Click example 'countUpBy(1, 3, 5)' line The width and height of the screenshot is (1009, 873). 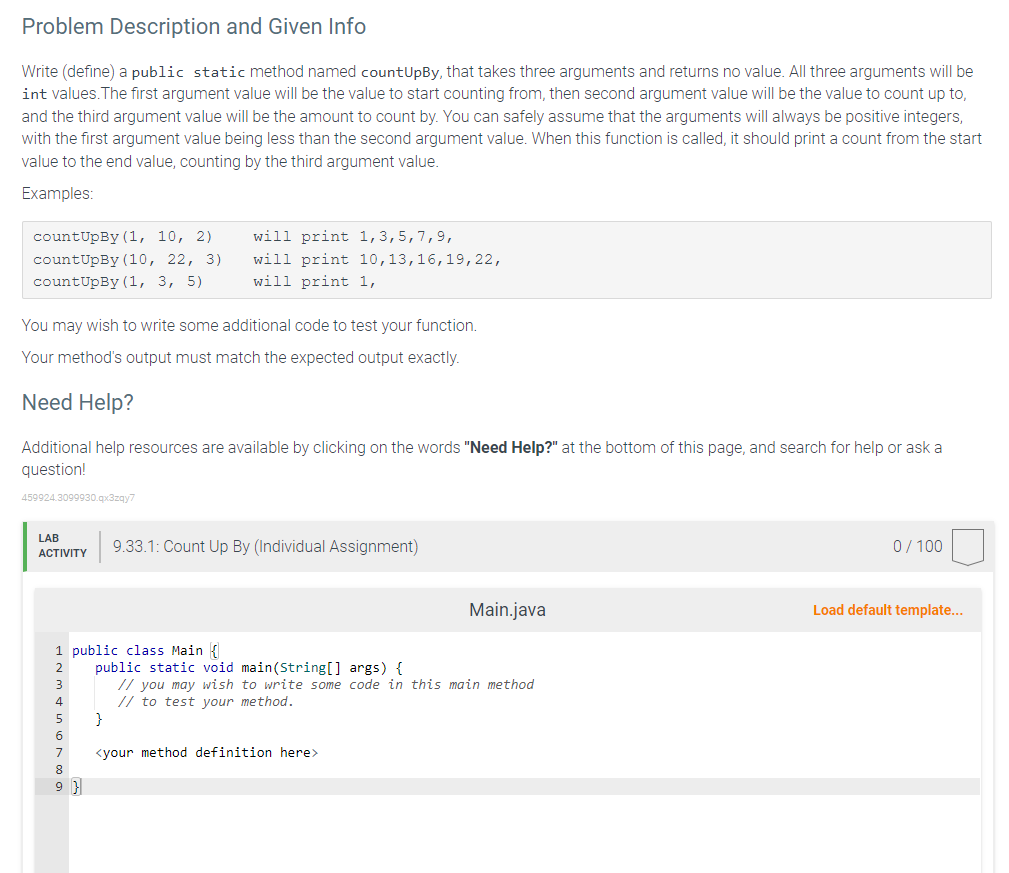click(x=205, y=282)
